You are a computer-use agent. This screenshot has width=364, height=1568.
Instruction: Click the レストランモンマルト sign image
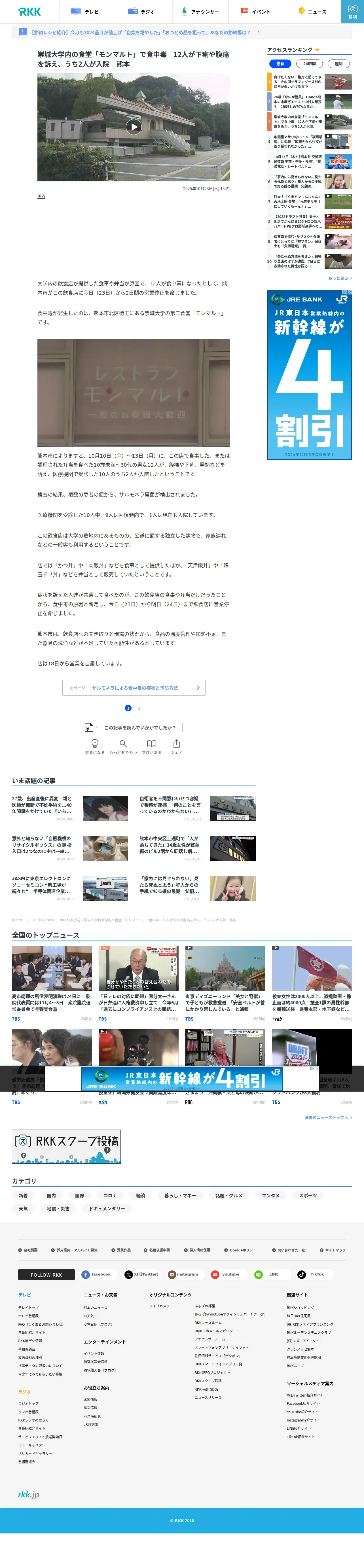(134, 392)
